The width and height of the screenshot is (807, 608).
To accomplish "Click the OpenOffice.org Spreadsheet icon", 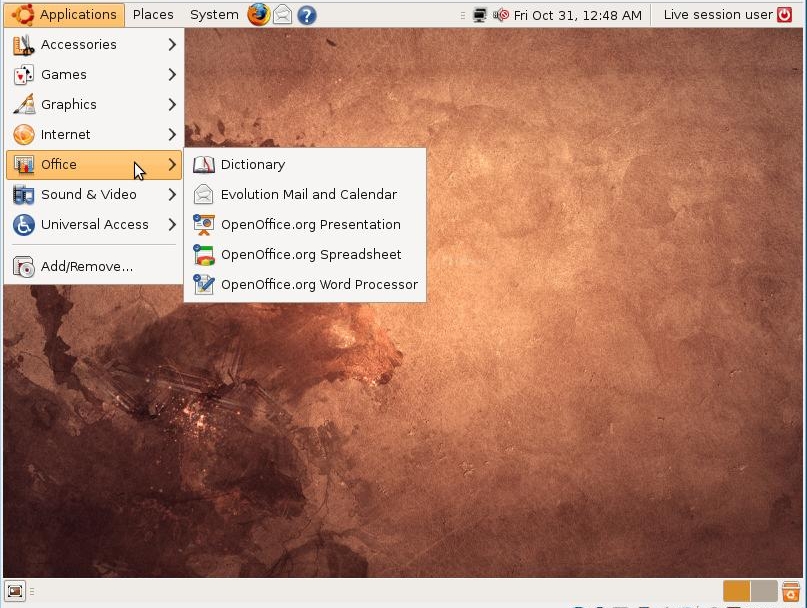I will [x=204, y=255].
